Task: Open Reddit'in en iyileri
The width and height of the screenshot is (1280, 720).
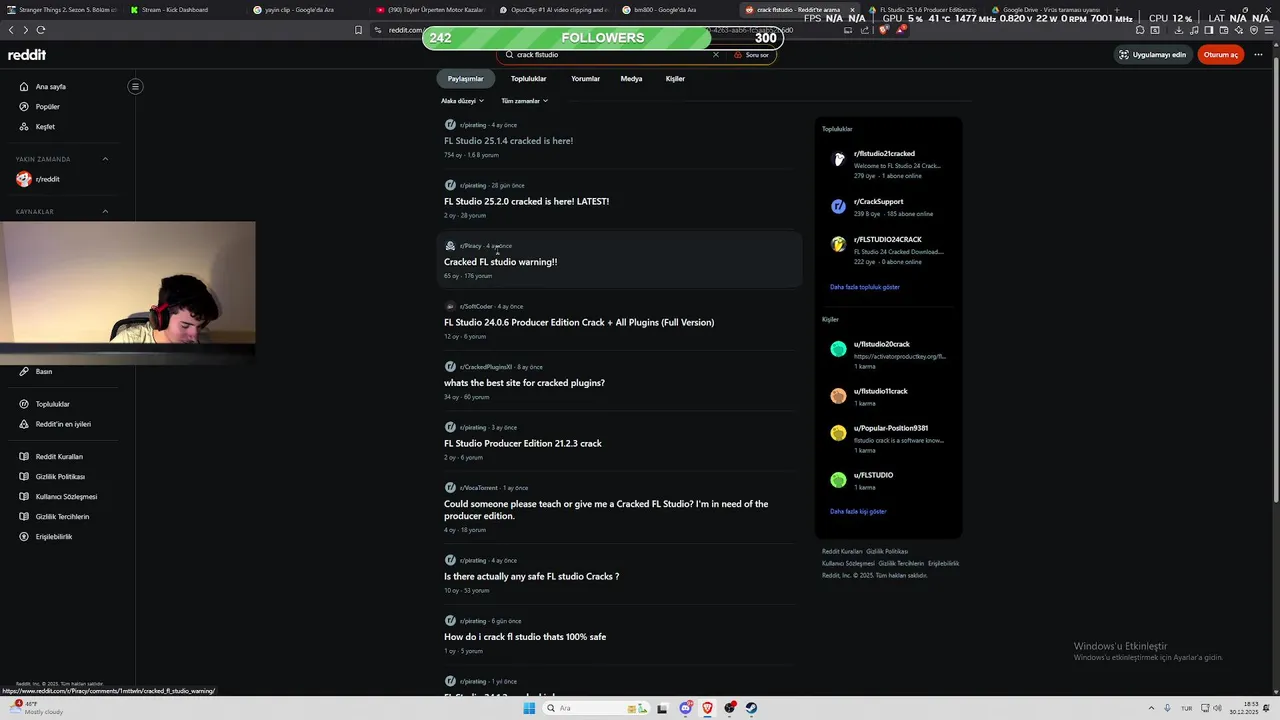Action: [x=63, y=424]
